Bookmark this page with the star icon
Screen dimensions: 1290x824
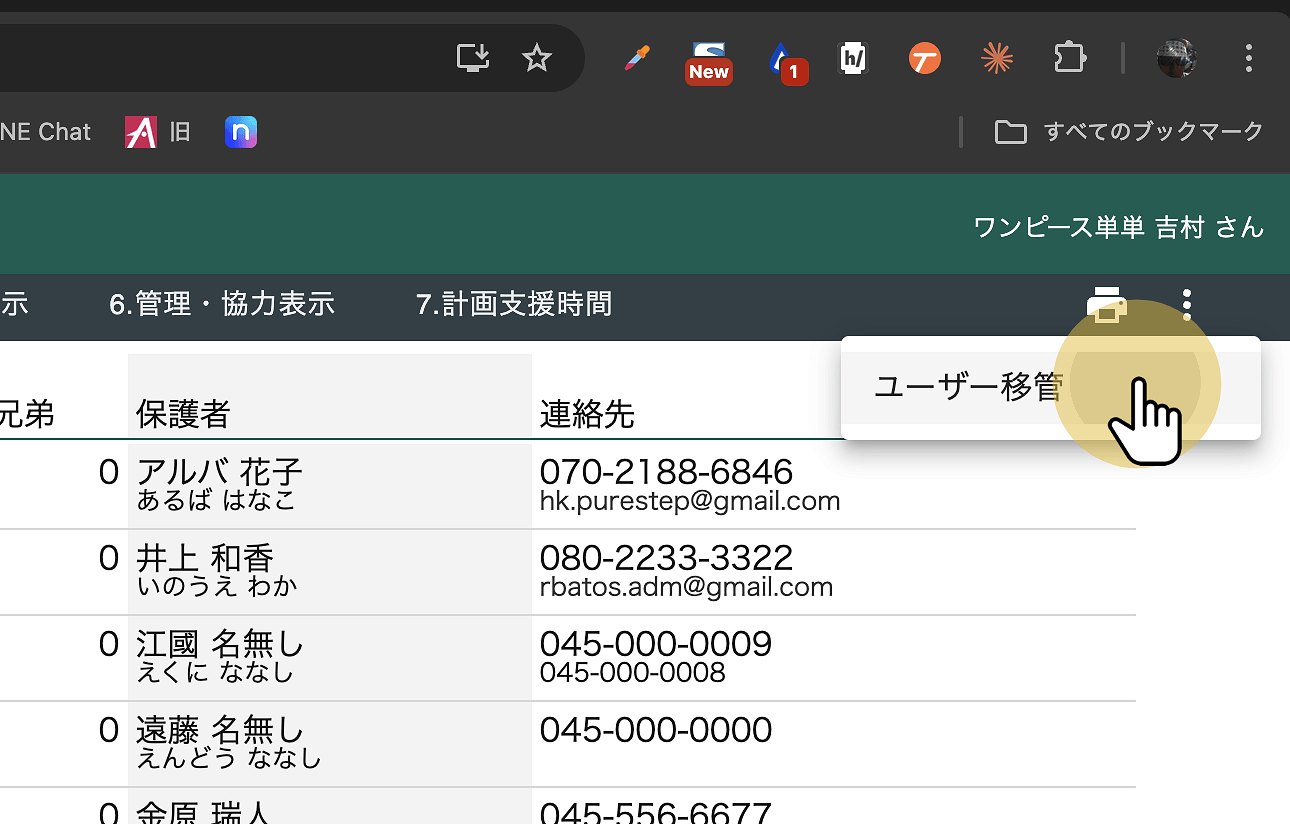pos(537,58)
